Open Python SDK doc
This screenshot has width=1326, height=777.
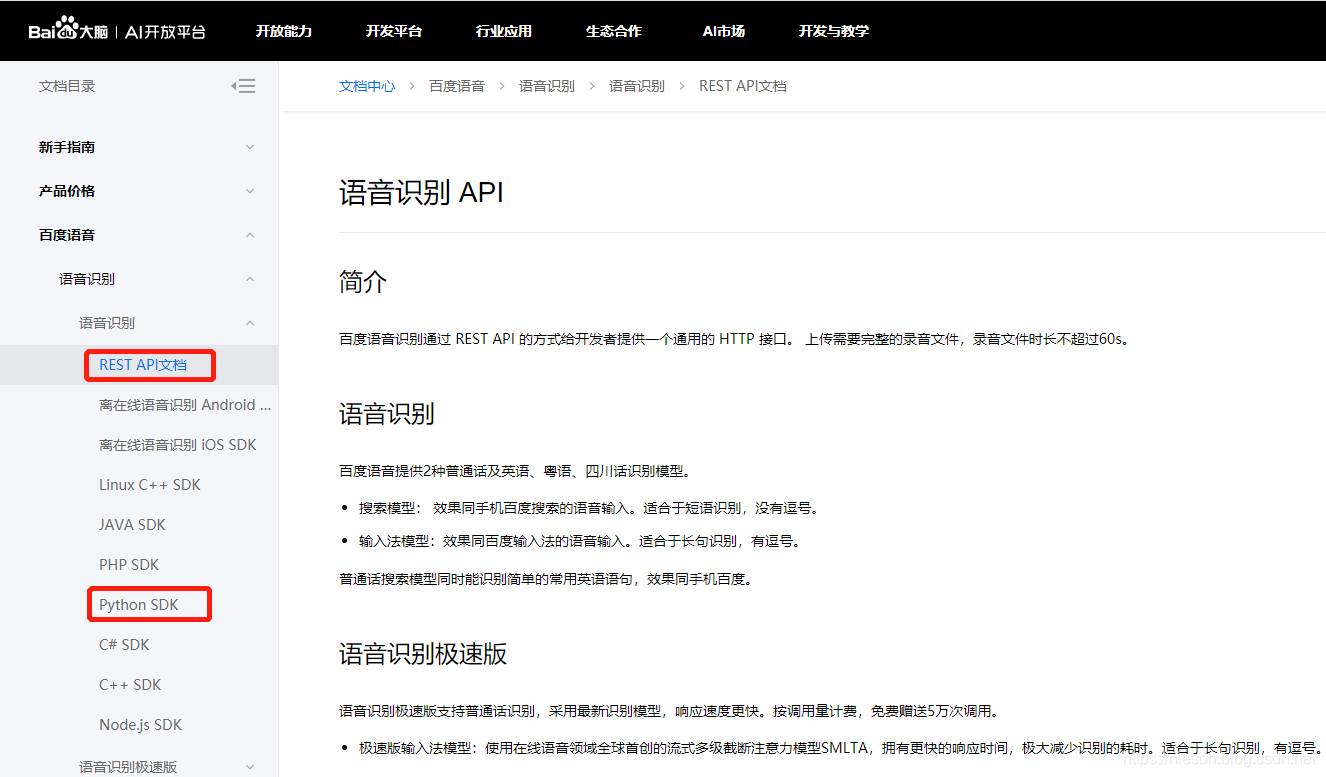pos(139,605)
